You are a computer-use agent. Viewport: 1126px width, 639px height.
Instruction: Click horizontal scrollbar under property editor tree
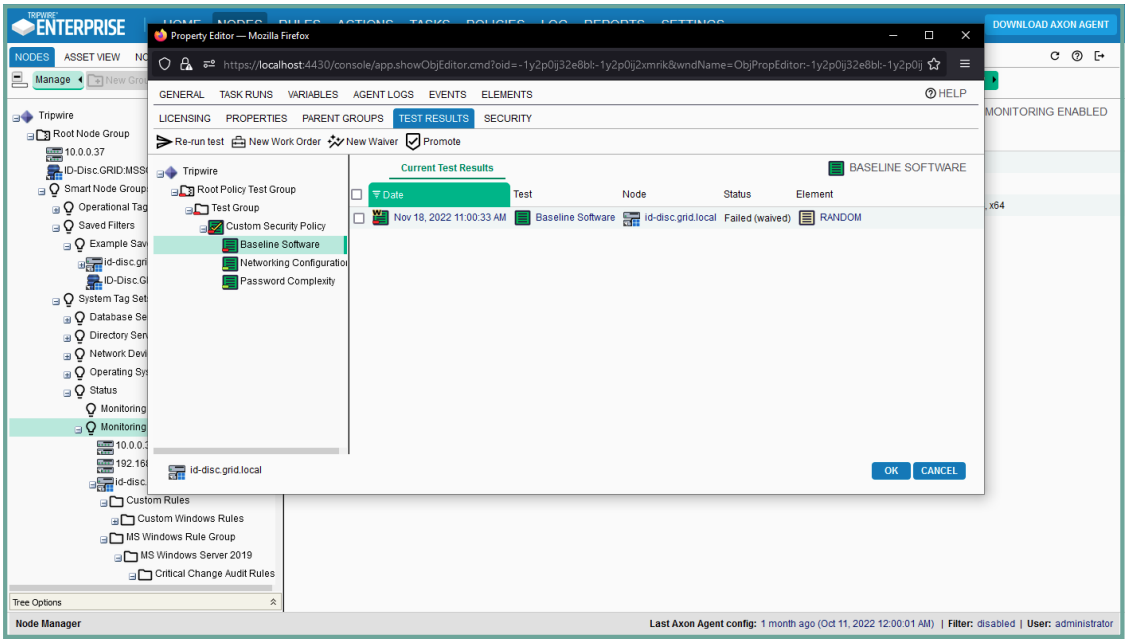246,452
